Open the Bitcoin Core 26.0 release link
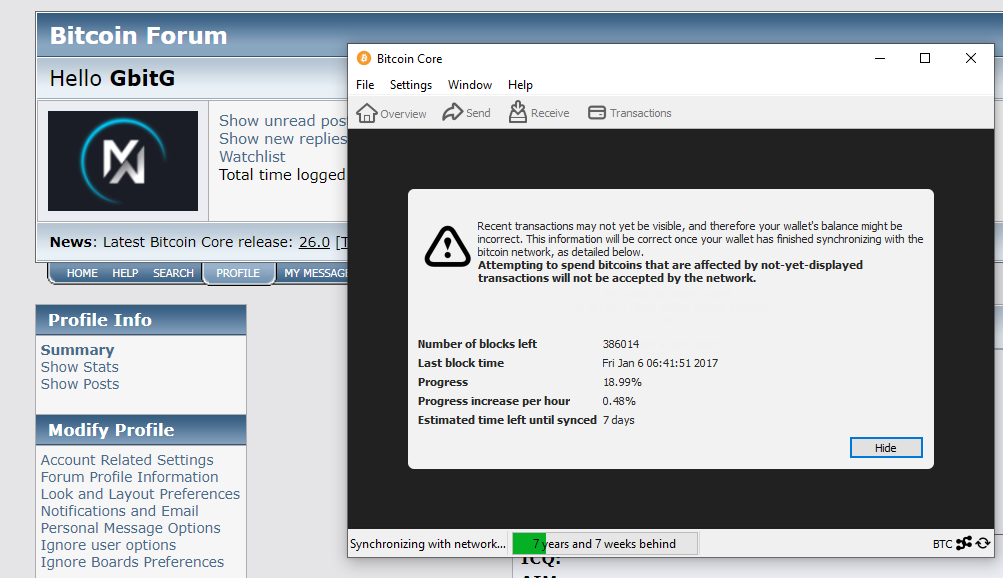Image resolution: width=1003 pixels, height=578 pixels. (x=314, y=242)
